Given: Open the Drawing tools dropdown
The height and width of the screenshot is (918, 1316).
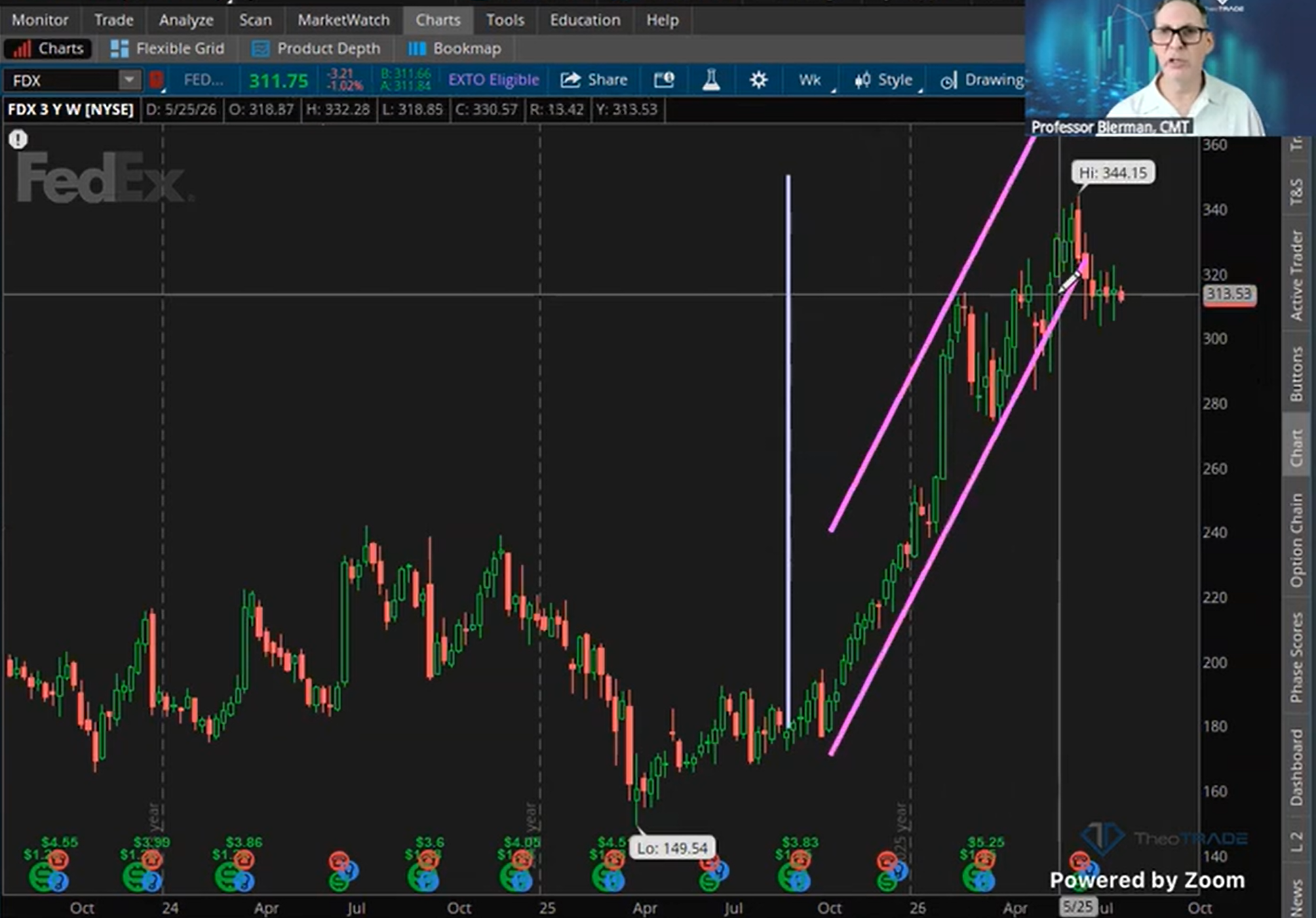Looking at the screenshot, I should 981,80.
